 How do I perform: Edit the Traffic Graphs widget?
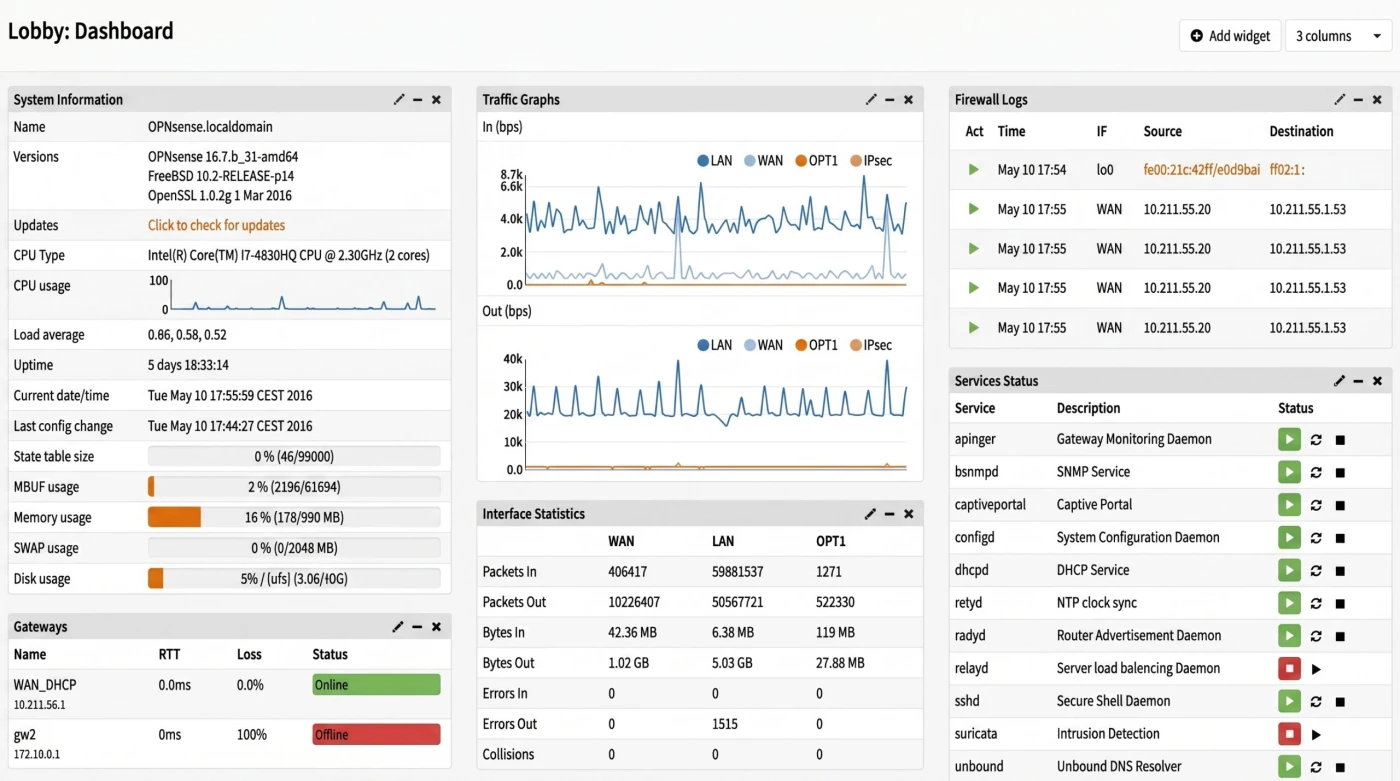coord(871,99)
